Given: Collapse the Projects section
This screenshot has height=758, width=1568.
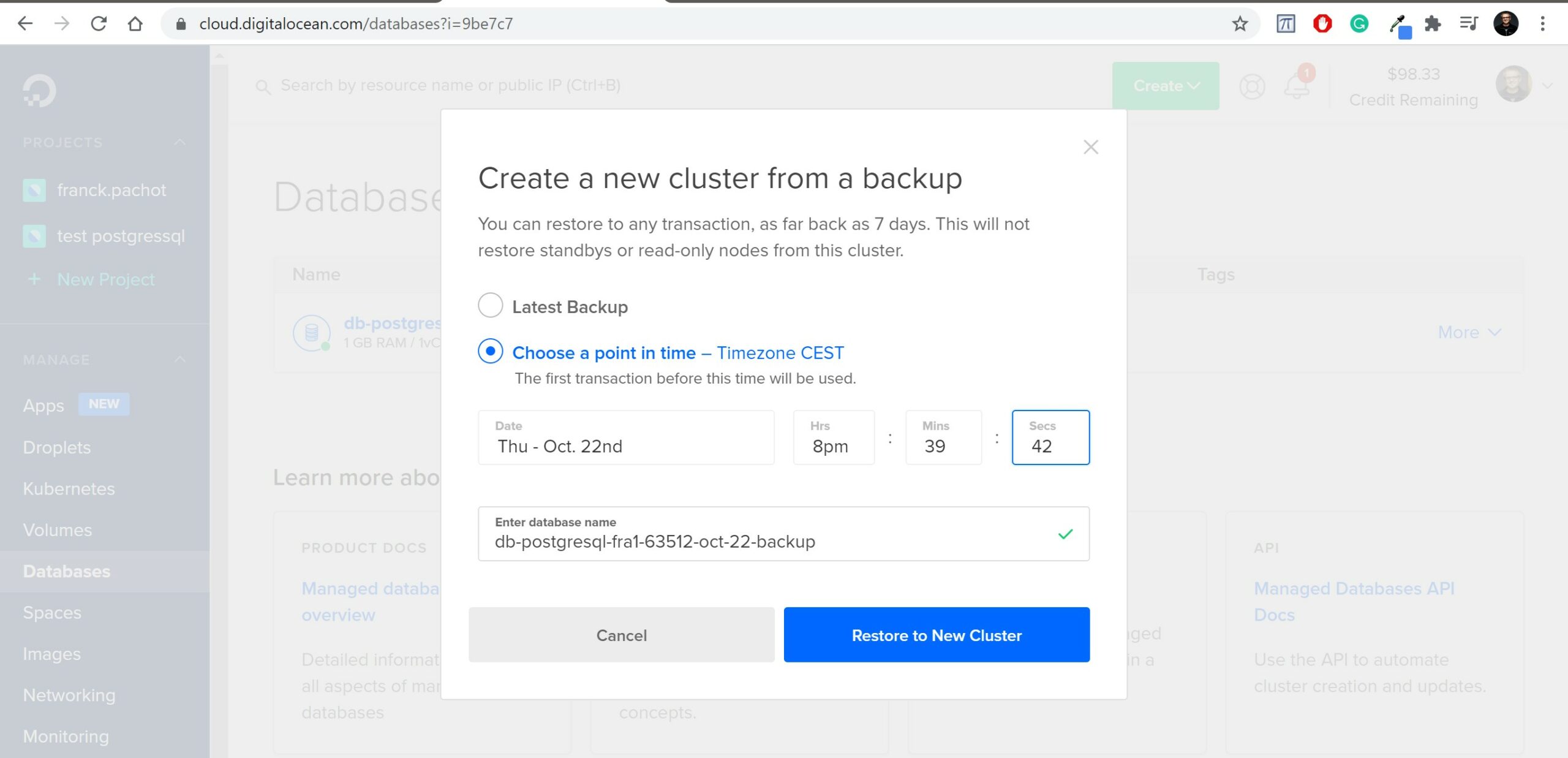Looking at the screenshot, I should [x=179, y=142].
